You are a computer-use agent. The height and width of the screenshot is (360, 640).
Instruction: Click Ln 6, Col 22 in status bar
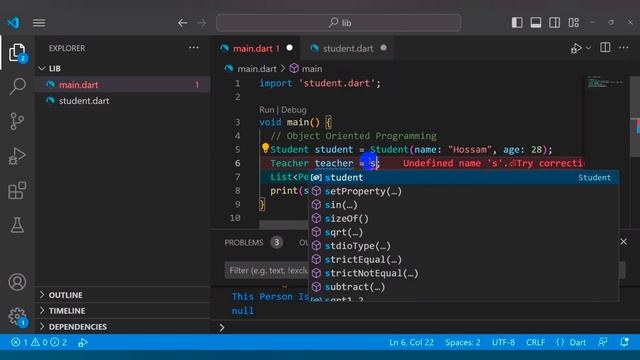[x=411, y=342]
